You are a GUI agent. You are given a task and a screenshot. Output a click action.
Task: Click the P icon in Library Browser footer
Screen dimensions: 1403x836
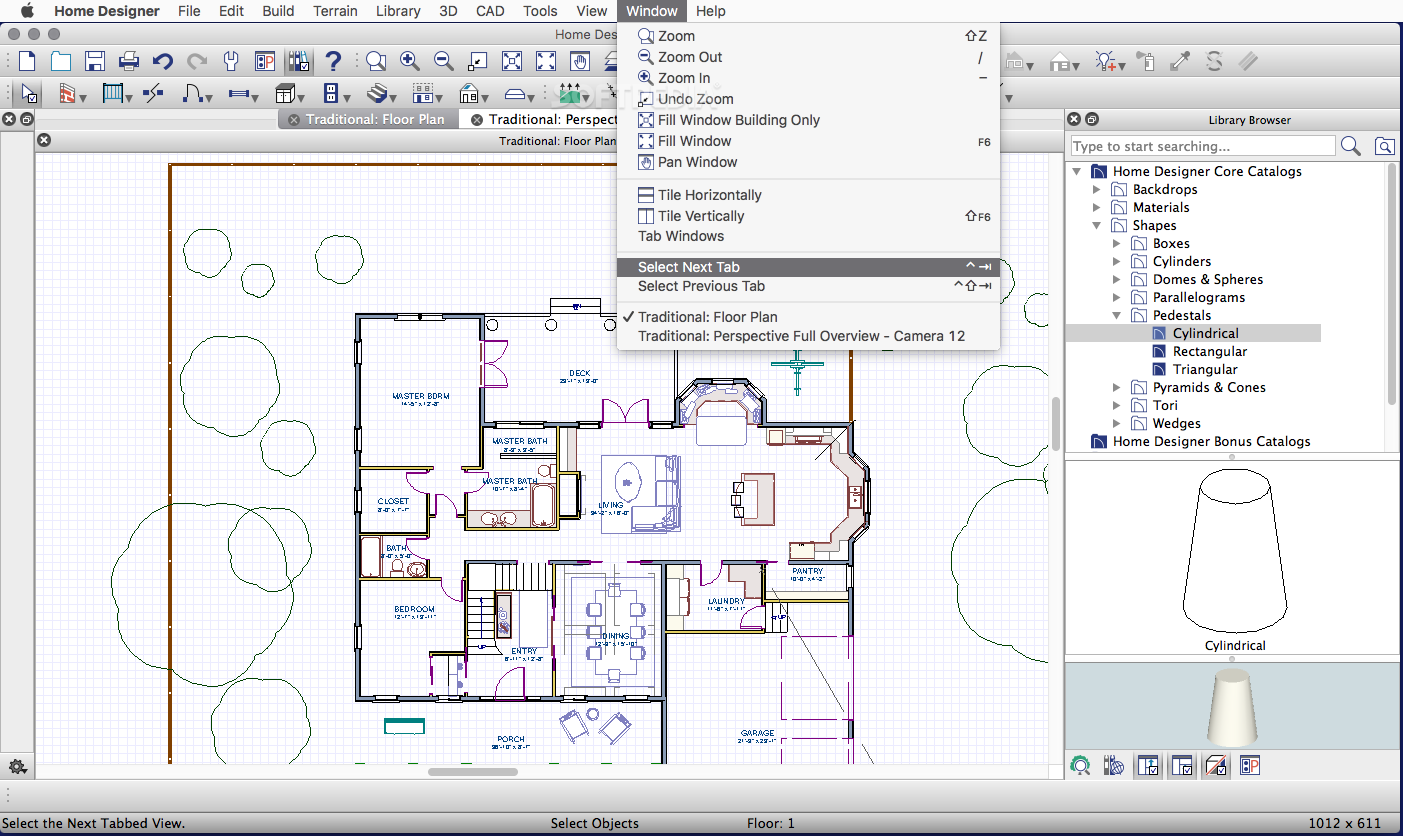click(x=1249, y=766)
